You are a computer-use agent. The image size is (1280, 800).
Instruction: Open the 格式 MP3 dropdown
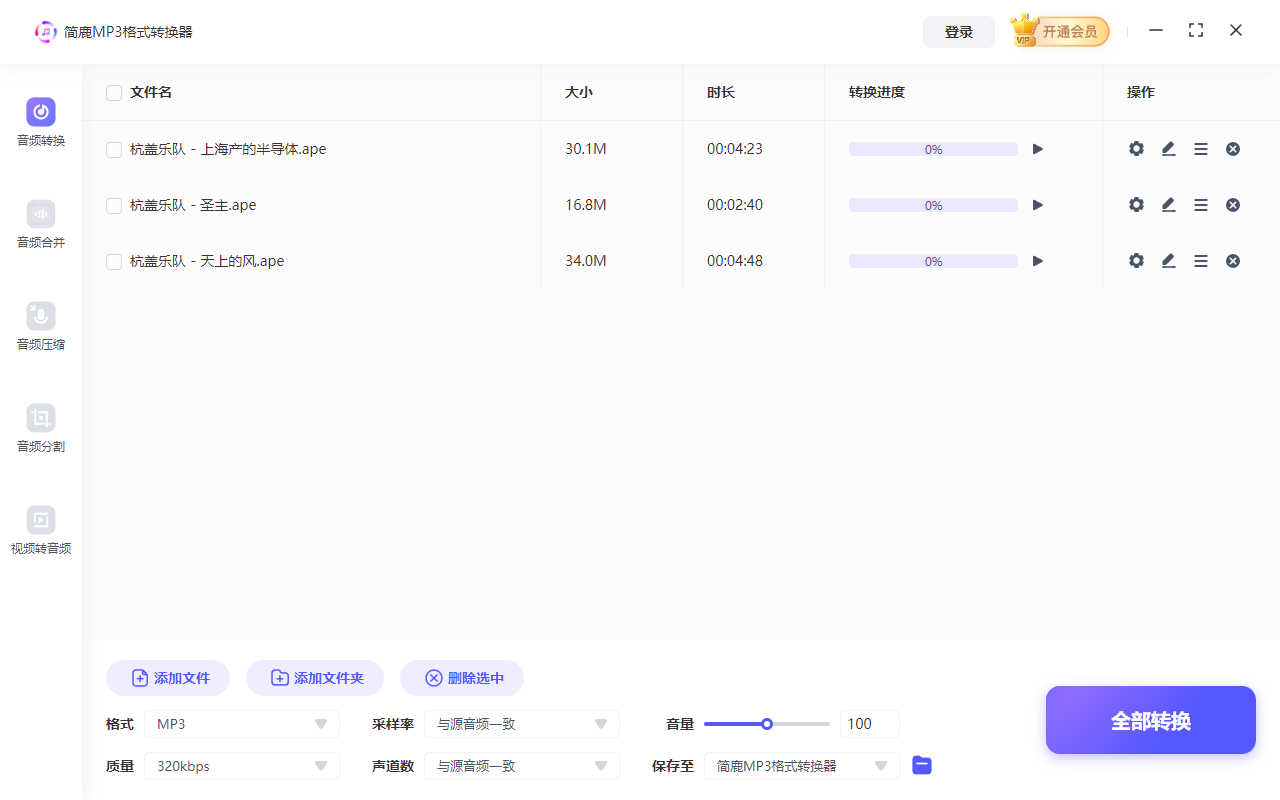242,723
